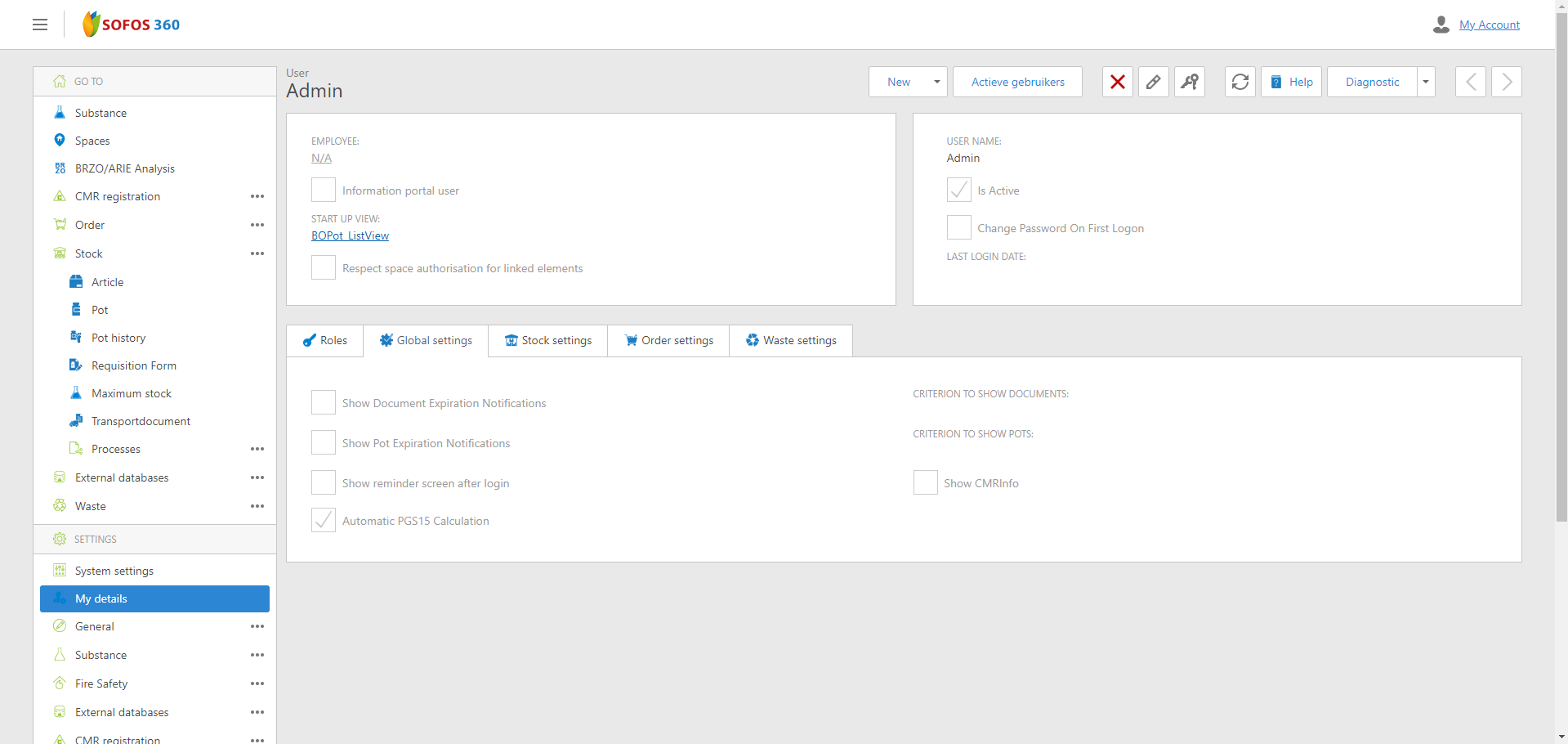
Task: Click the red X delete icon
Action: (x=1117, y=82)
